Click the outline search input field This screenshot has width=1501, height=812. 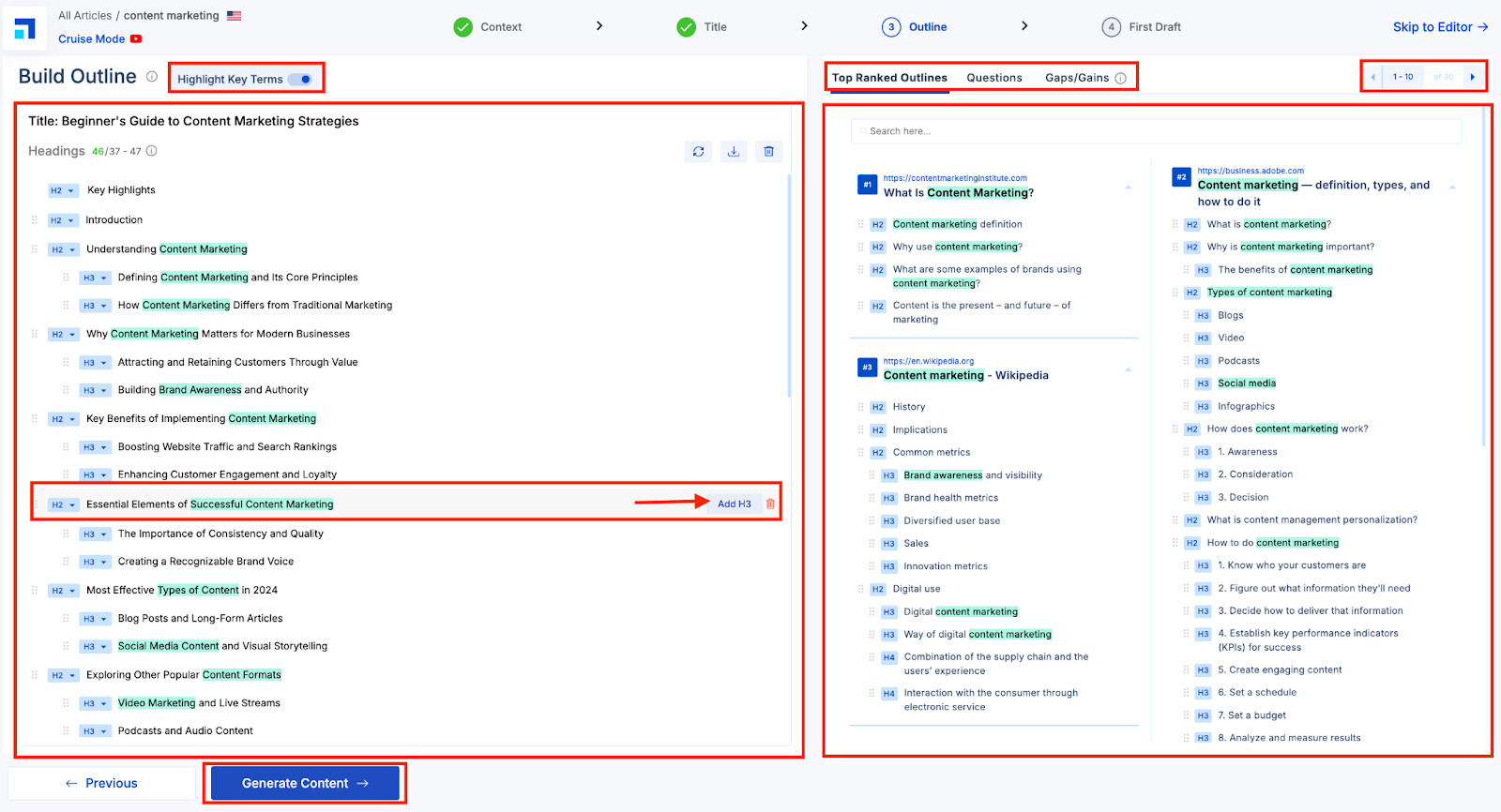1156,131
